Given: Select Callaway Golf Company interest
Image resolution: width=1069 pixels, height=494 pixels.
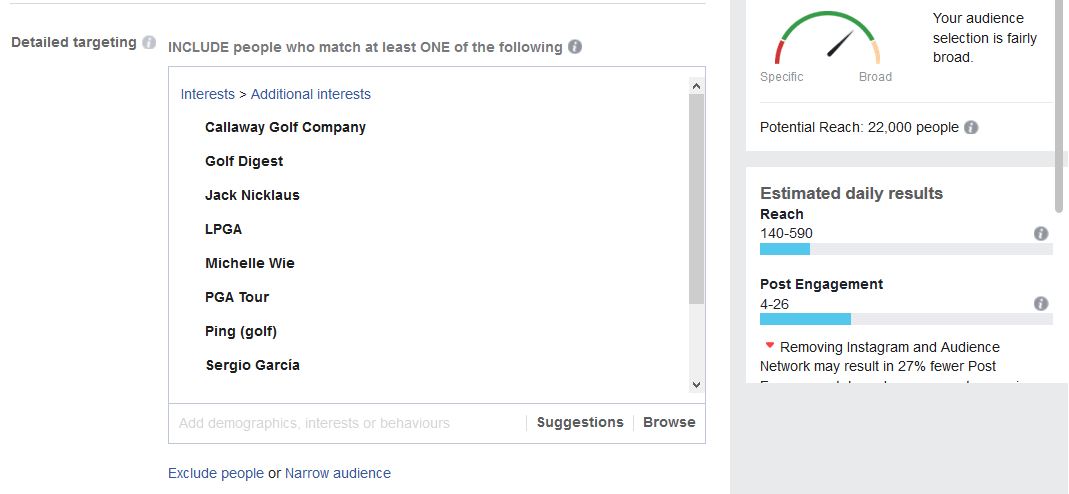Looking at the screenshot, I should 285,127.
